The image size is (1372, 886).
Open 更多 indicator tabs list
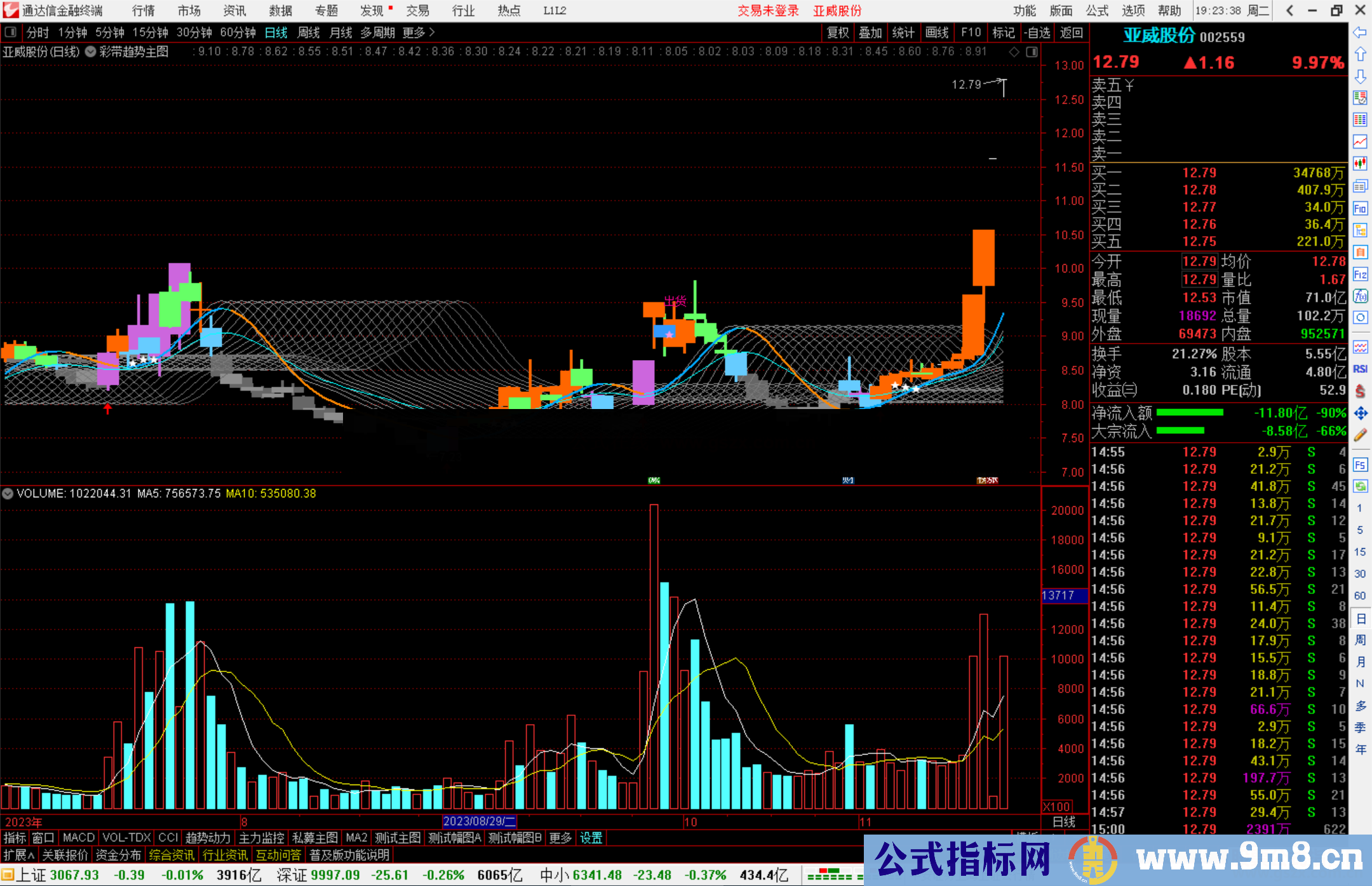(x=560, y=838)
